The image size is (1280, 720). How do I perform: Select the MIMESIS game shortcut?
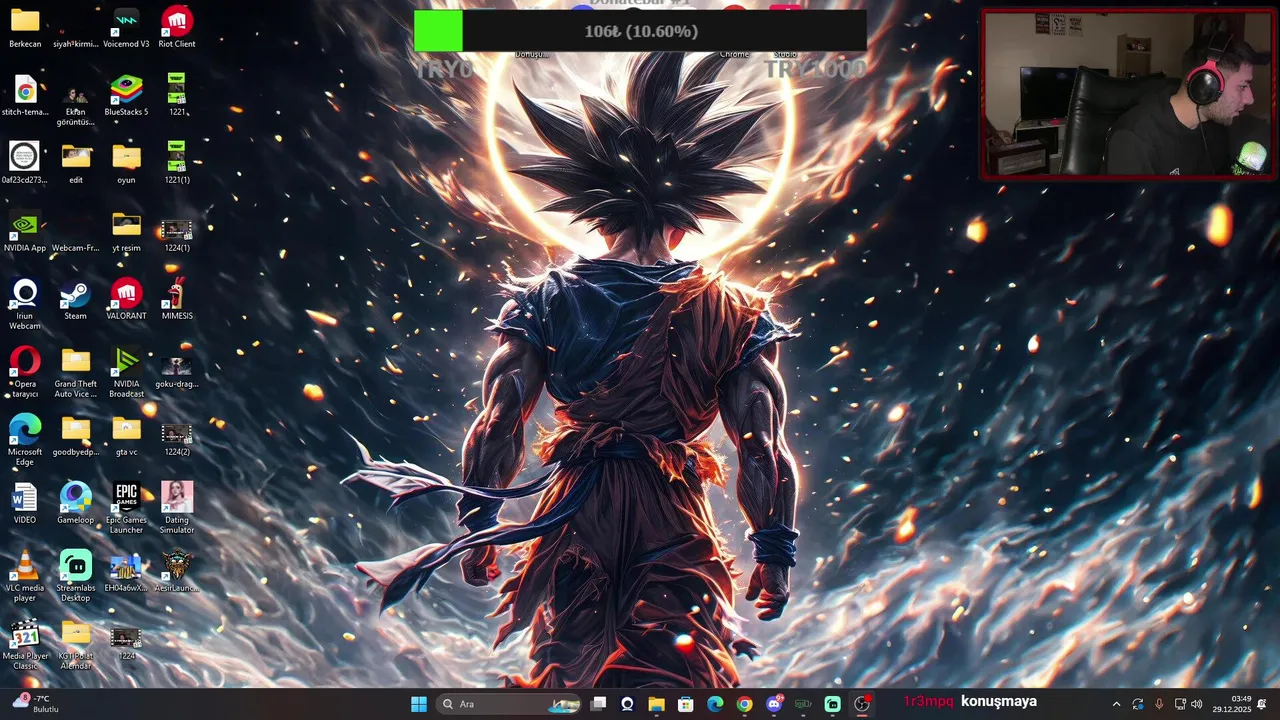[x=177, y=299]
